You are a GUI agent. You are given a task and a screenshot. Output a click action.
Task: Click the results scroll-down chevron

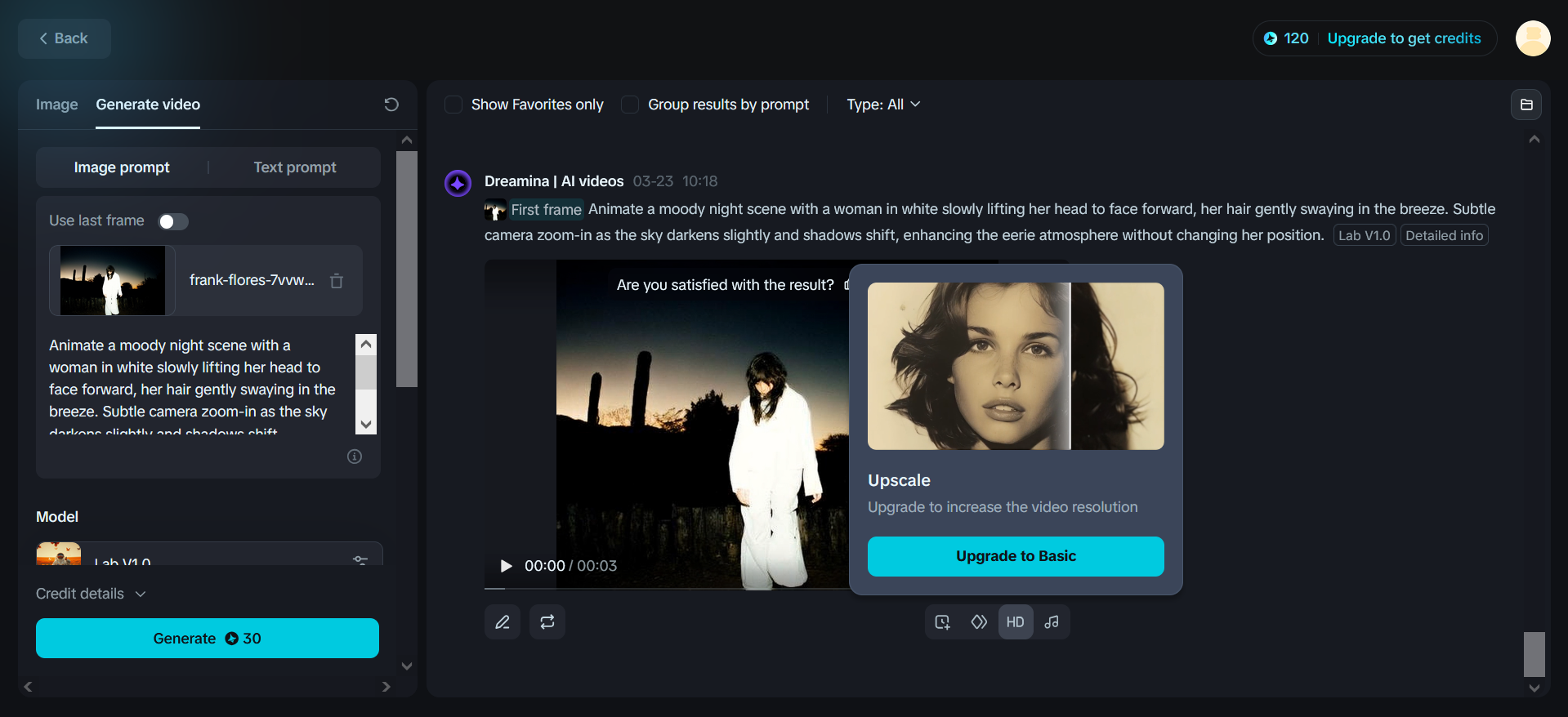(1534, 688)
